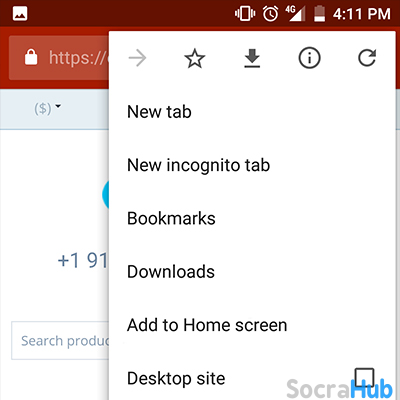
Task: Open the image notification in the status bar
Action: [x=20, y=14]
